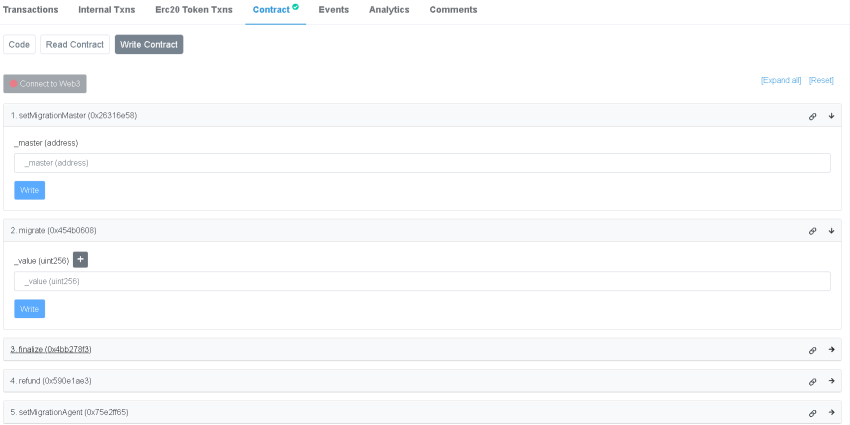850x425 pixels.
Task: Copy link icon for migrate function
Action: [x=813, y=231]
